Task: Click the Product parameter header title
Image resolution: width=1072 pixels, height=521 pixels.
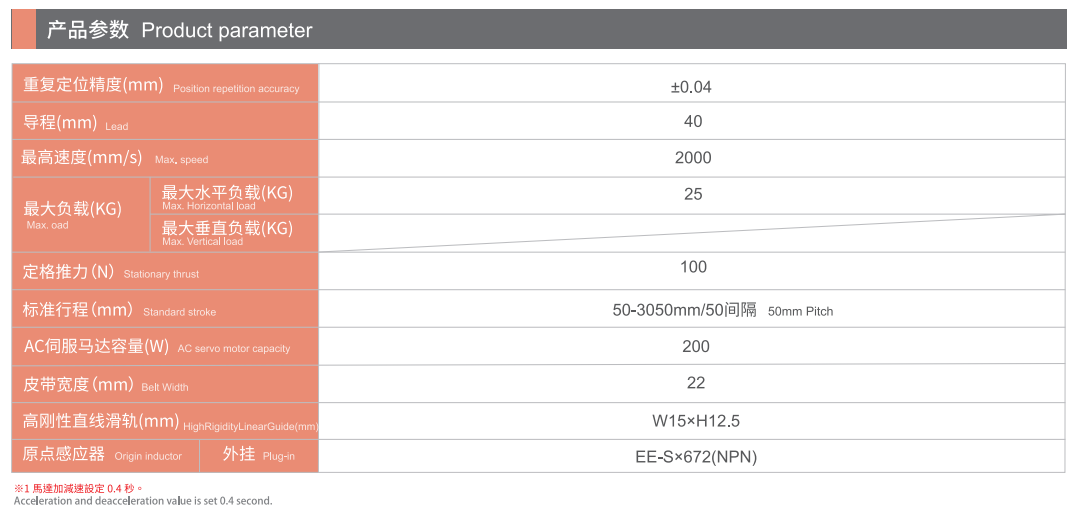Action: click(180, 30)
